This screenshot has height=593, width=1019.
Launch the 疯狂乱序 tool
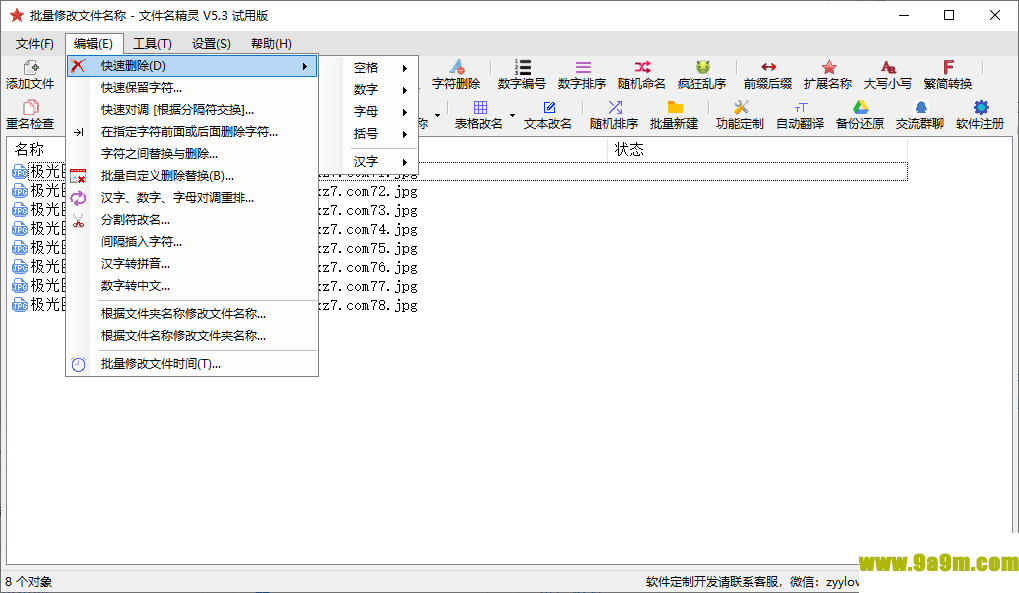[x=702, y=75]
